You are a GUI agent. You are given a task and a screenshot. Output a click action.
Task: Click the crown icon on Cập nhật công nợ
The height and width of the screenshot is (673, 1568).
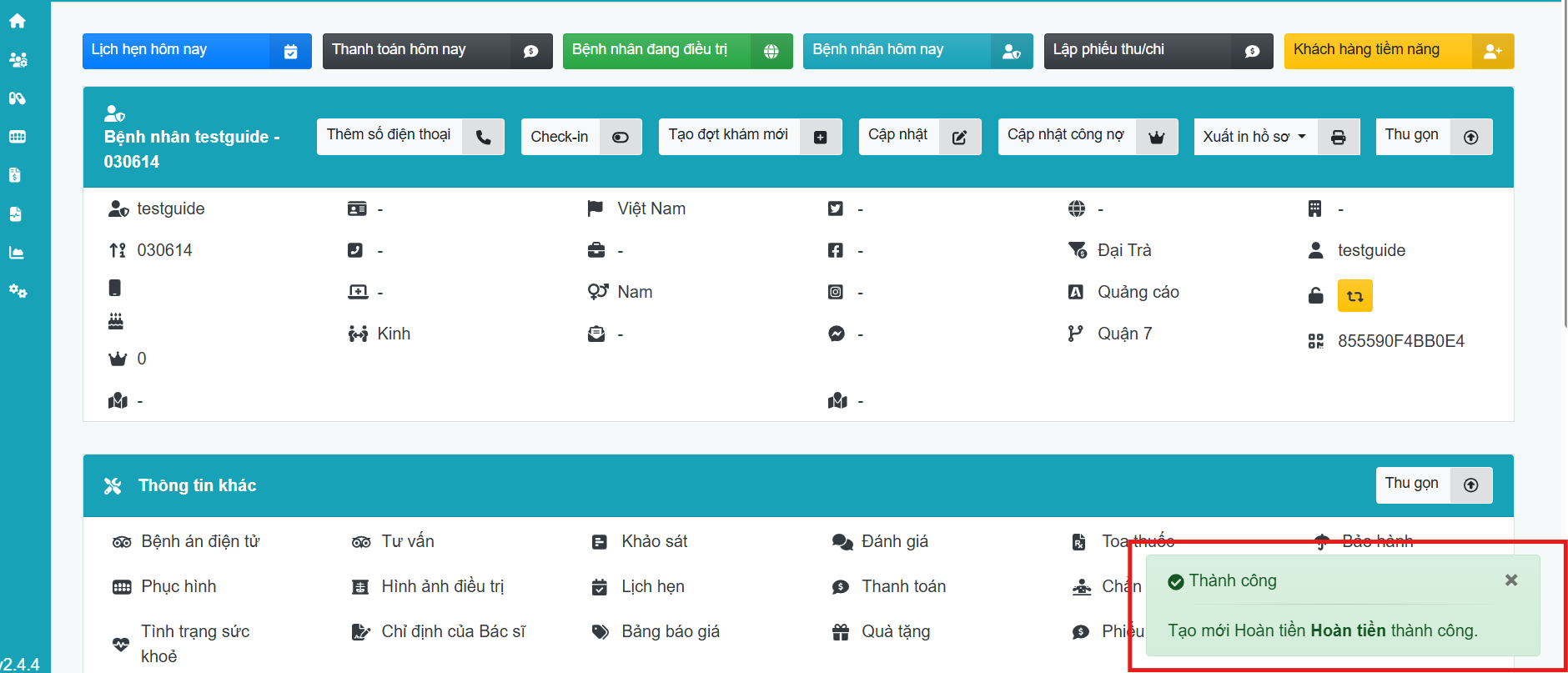[1156, 138]
